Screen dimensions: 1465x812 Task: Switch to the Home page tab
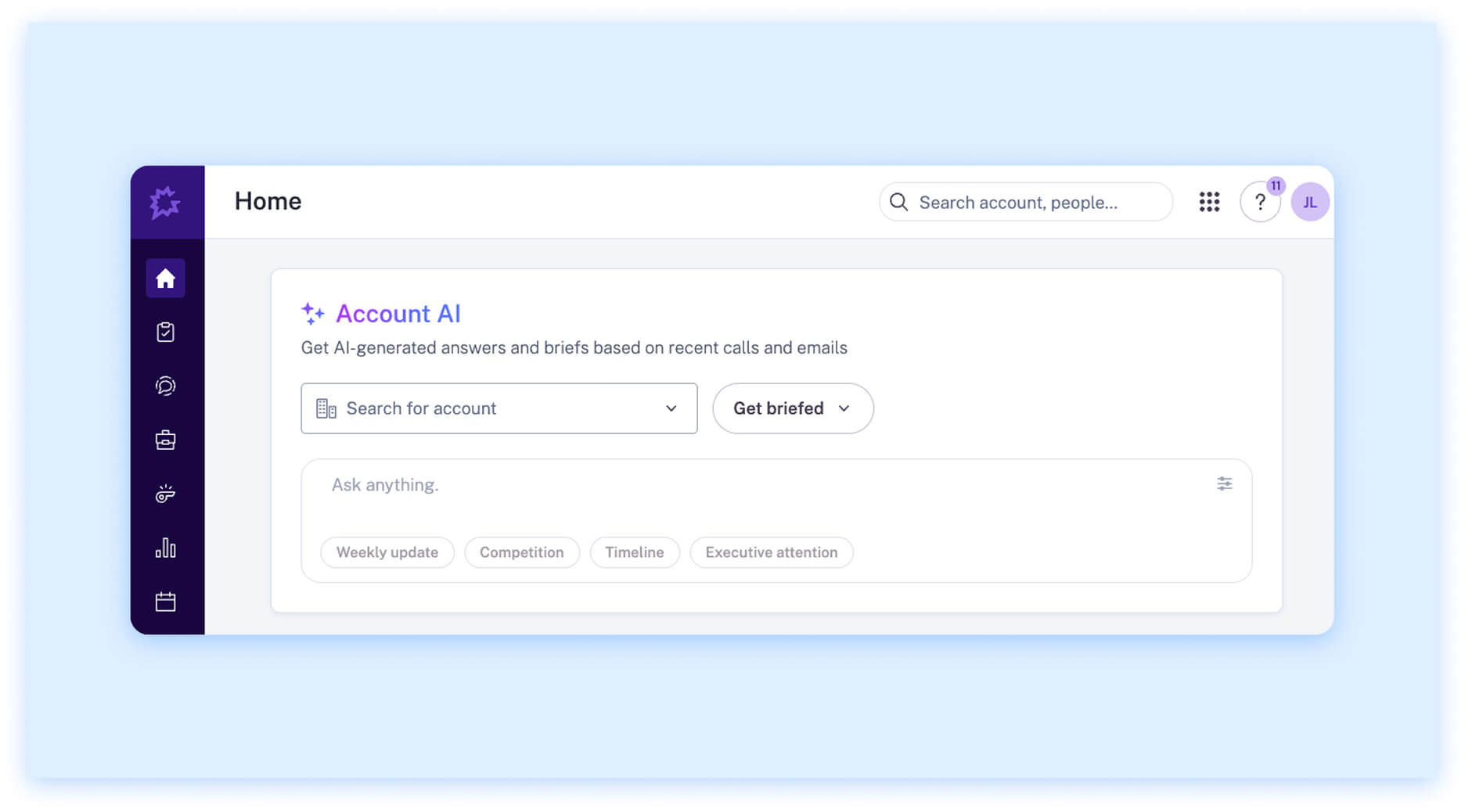(268, 201)
